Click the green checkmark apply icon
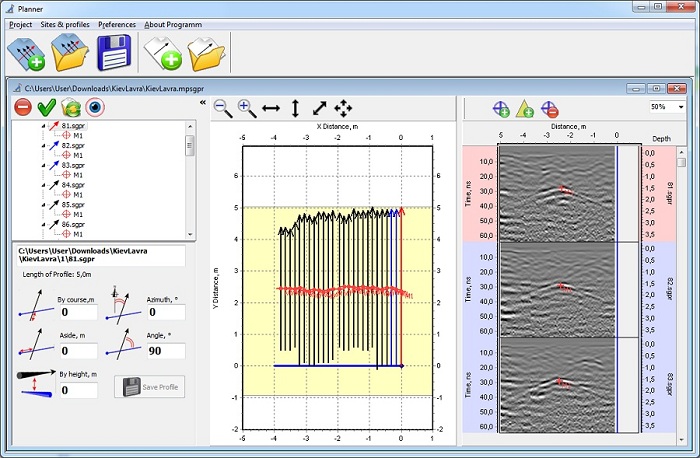Screen dimensions: 700x458 click(46, 108)
